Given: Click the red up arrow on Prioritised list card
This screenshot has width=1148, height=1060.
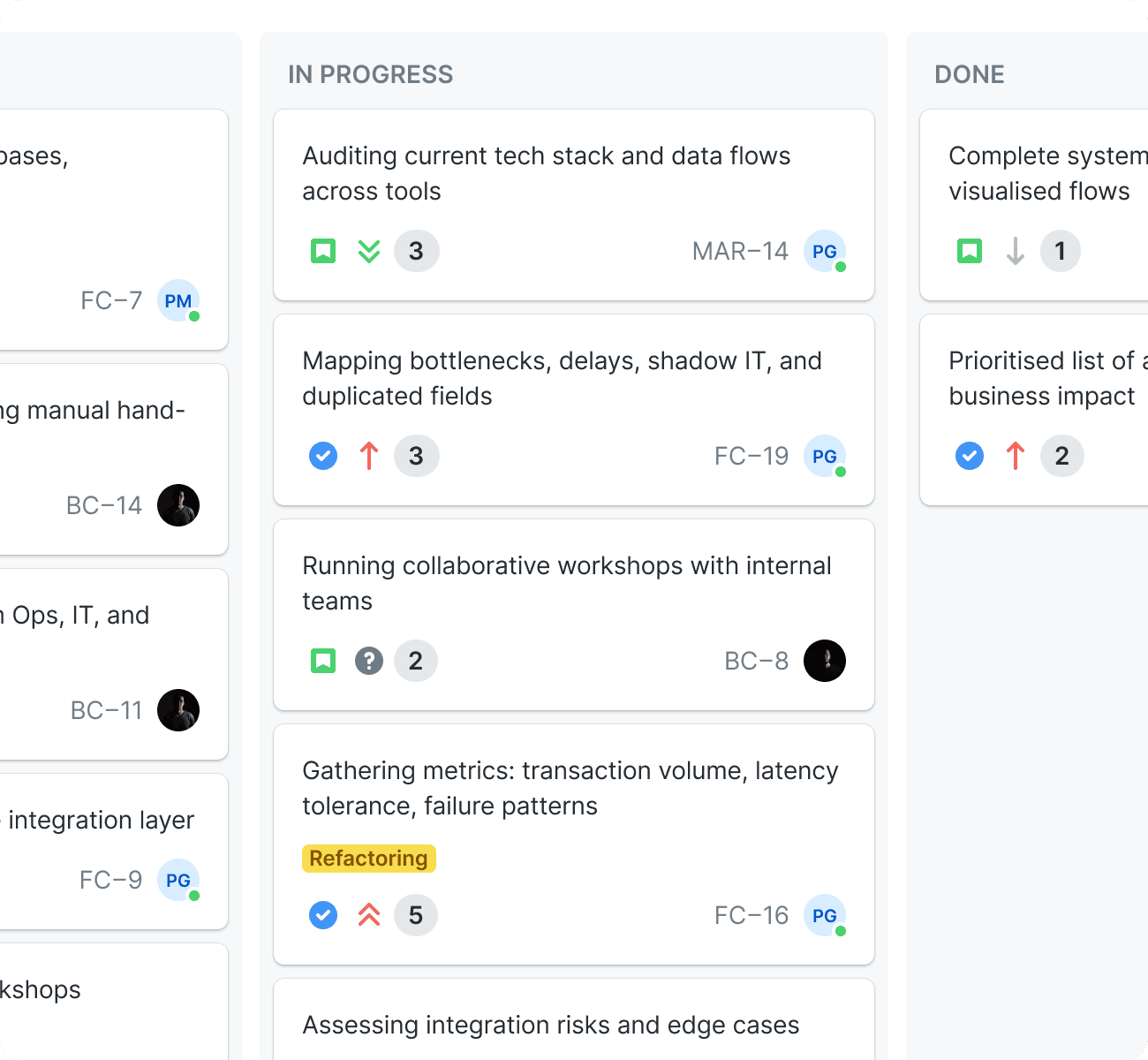Looking at the screenshot, I should click(x=1016, y=456).
